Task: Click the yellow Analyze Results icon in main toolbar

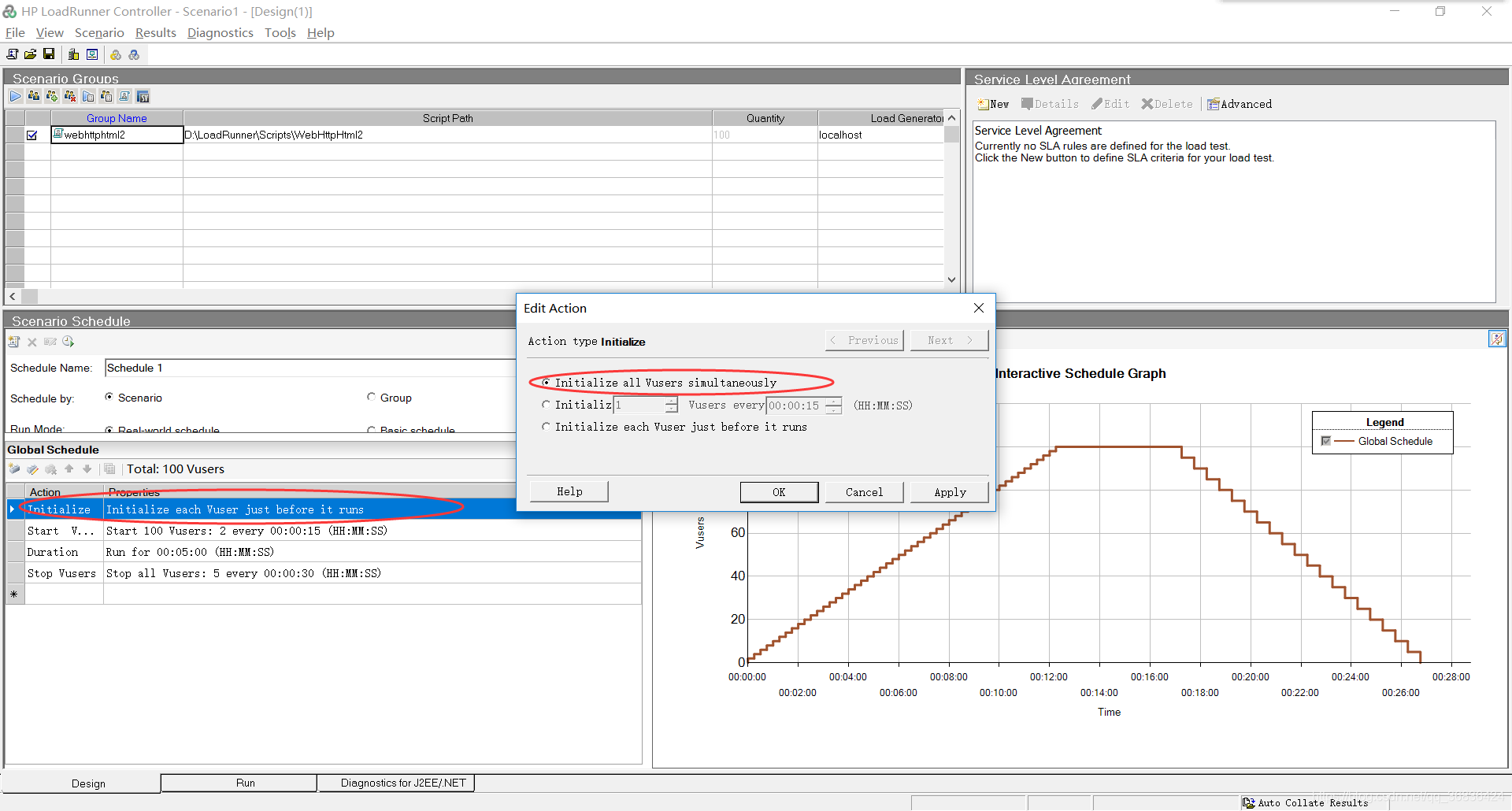Action: pos(116,54)
